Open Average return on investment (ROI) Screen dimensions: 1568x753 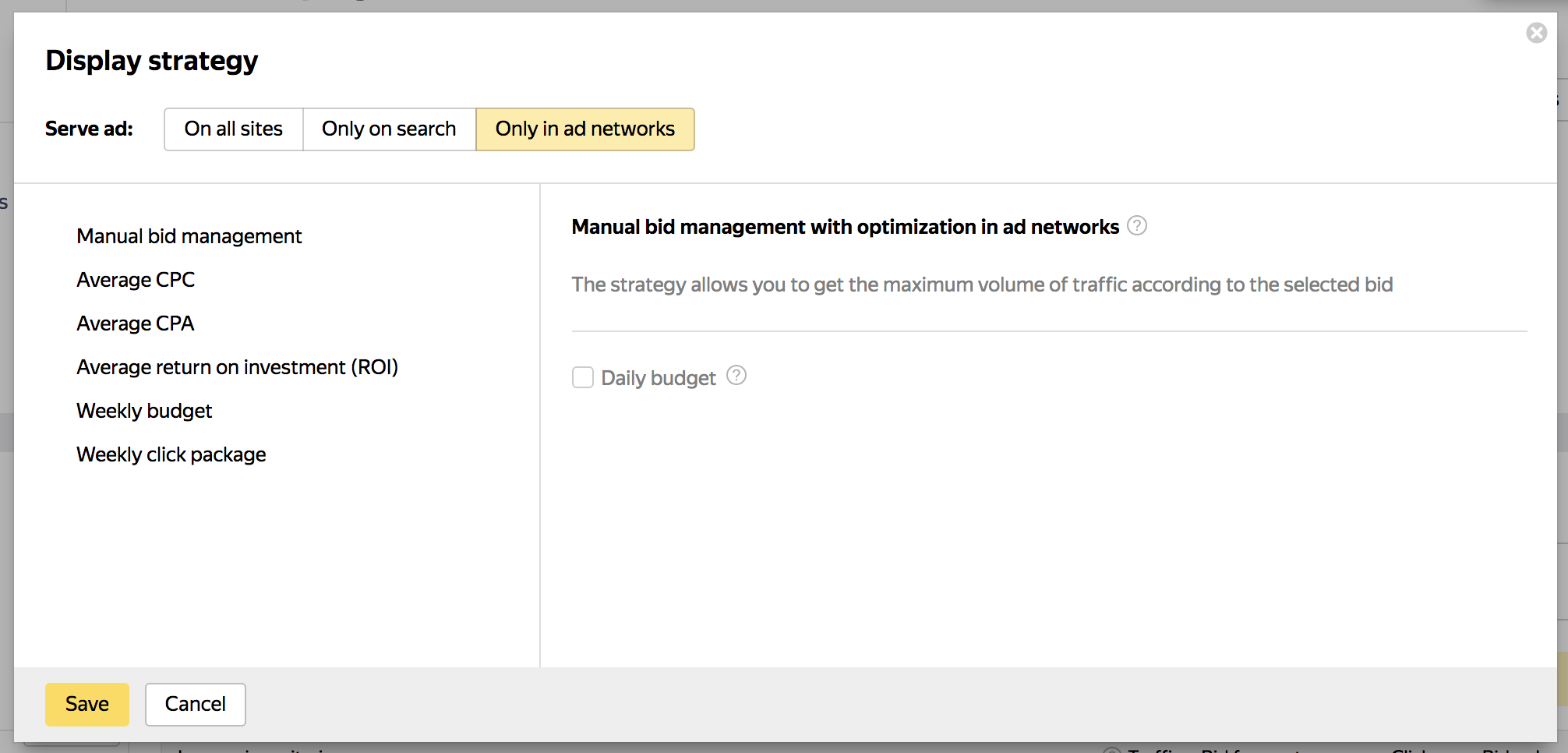click(x=237, y=367)
